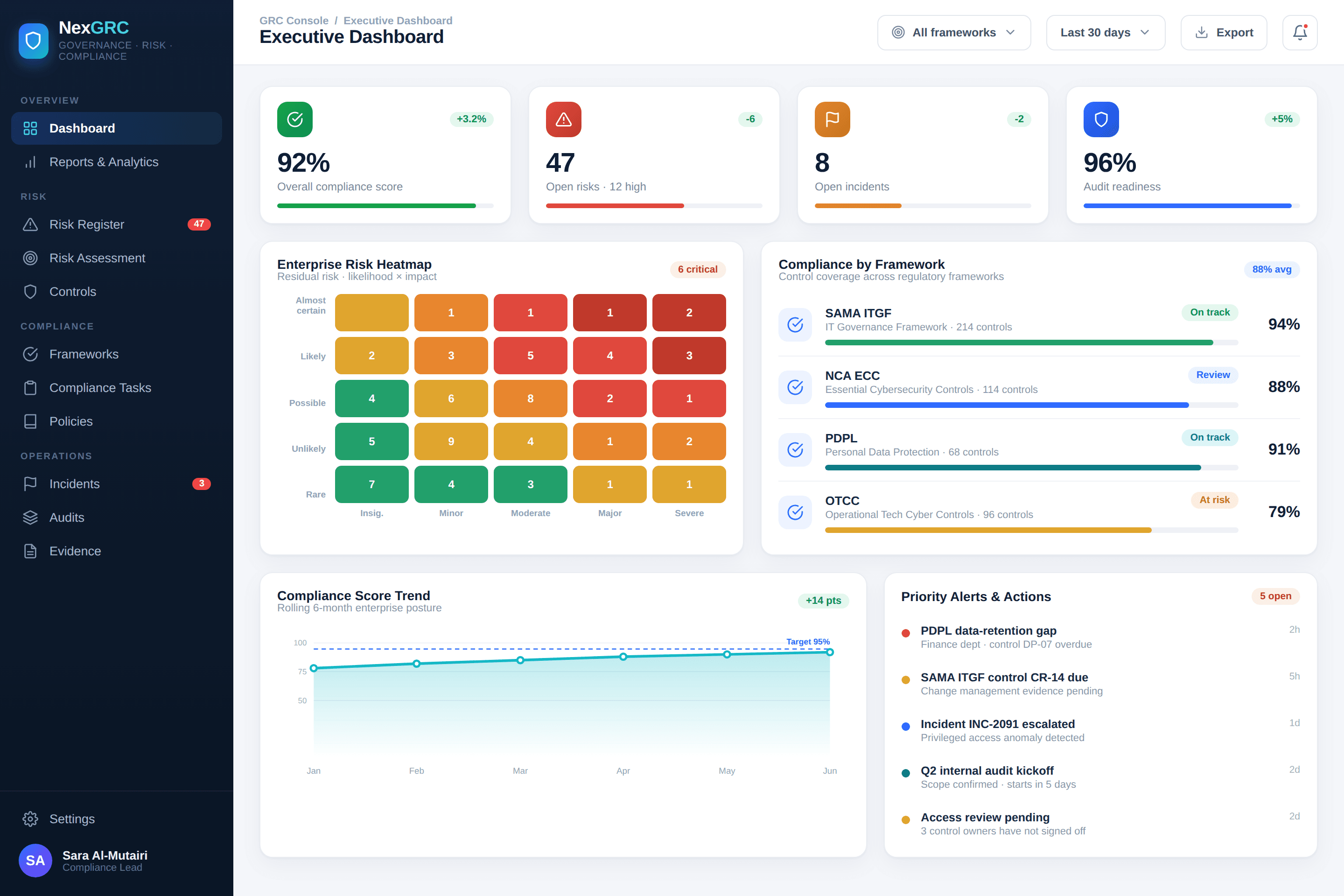Screen dimensions: 1344x896
Task: Navigate to Audits menu item
Action: [117, 517]
